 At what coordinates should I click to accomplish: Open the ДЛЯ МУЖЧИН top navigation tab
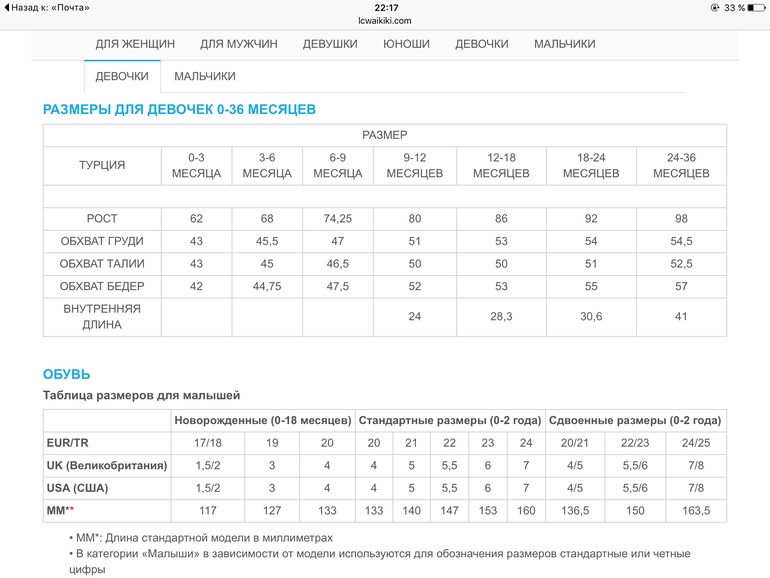238,44
